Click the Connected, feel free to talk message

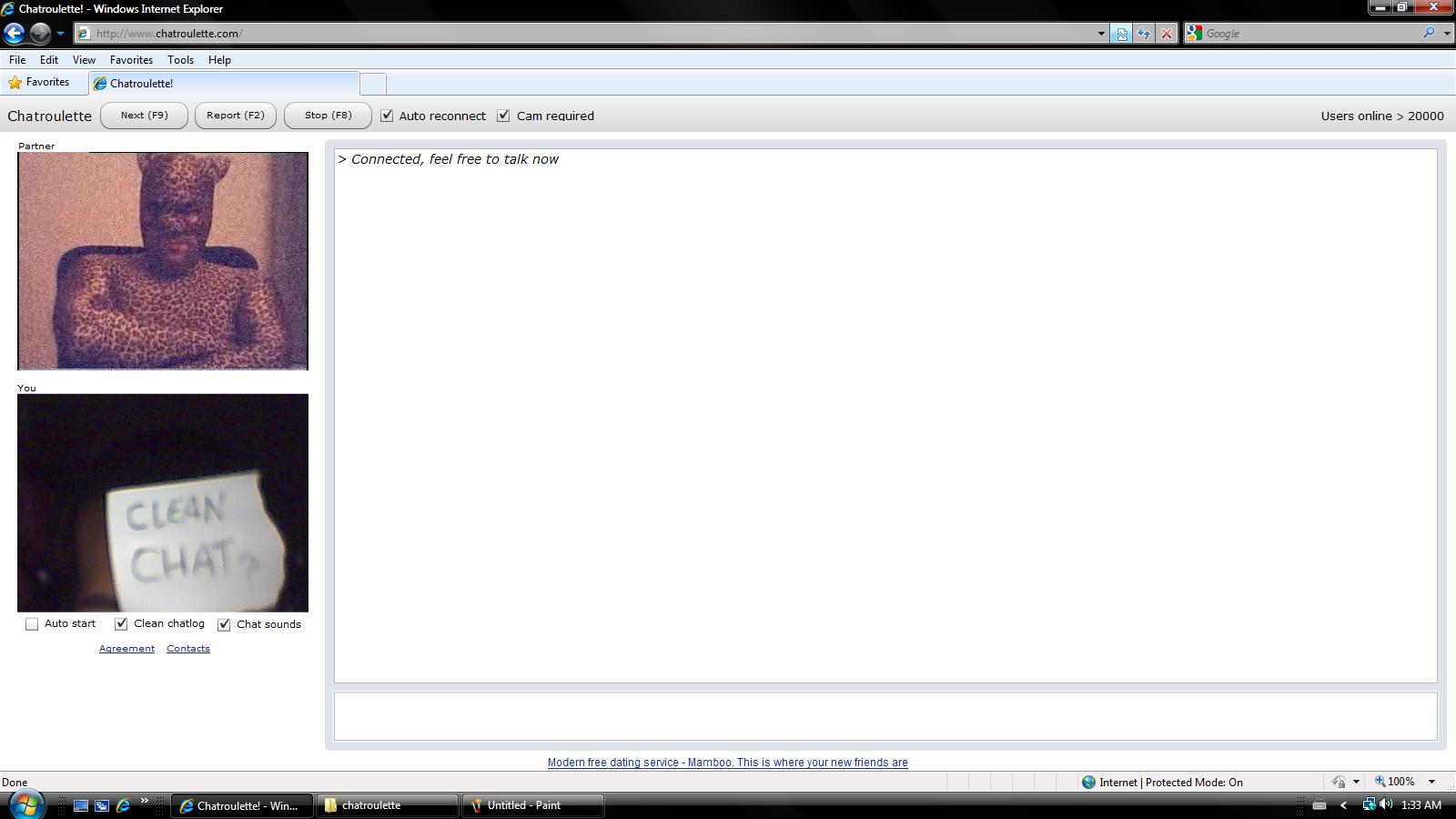coord(449,159)
